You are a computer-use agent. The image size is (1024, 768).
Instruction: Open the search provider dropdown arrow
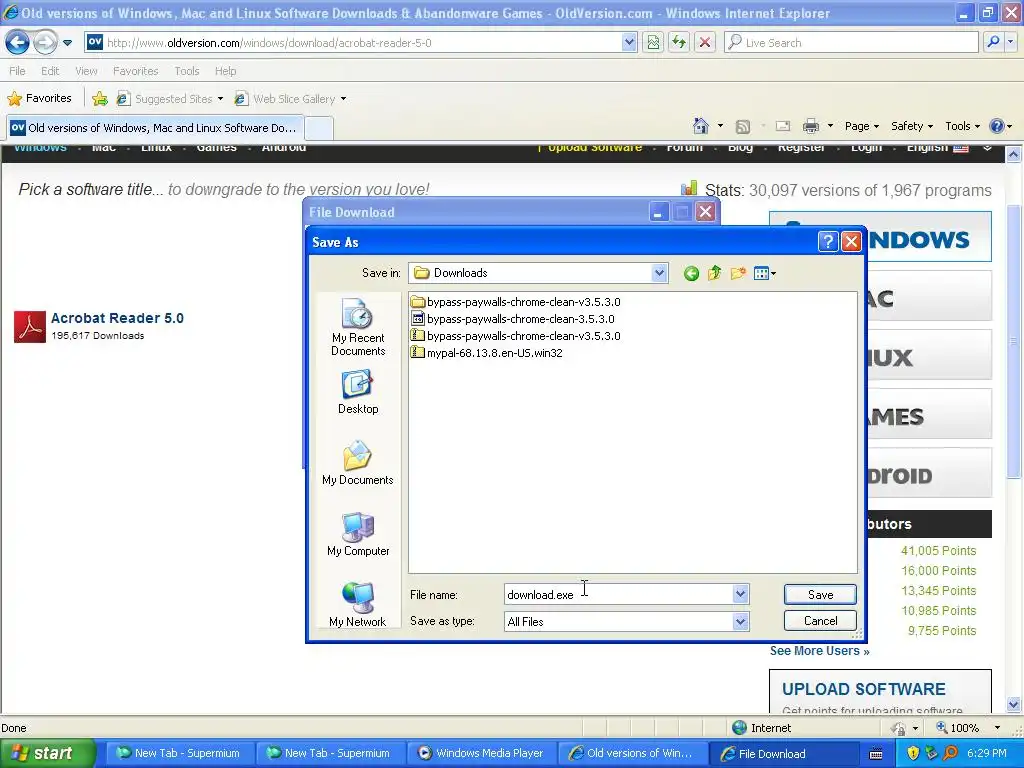(1011, 43)
